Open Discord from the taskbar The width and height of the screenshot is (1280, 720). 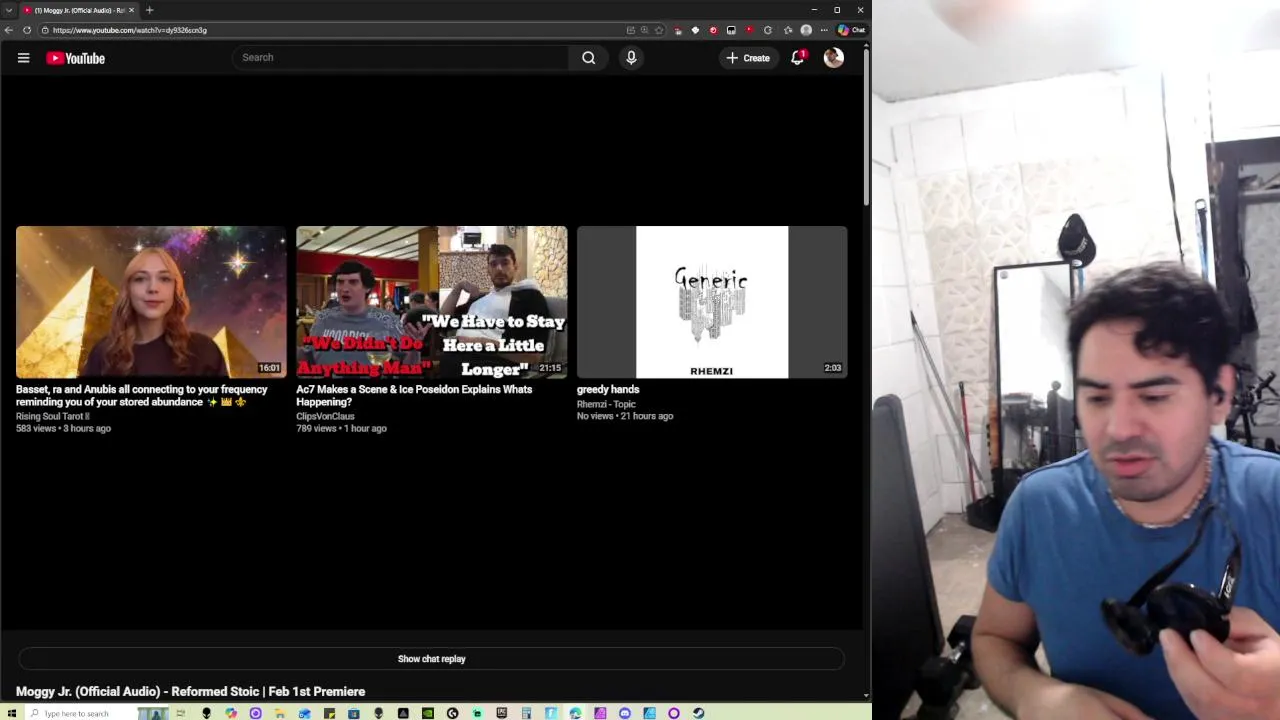pyautogui.click(x=624, y=713)
